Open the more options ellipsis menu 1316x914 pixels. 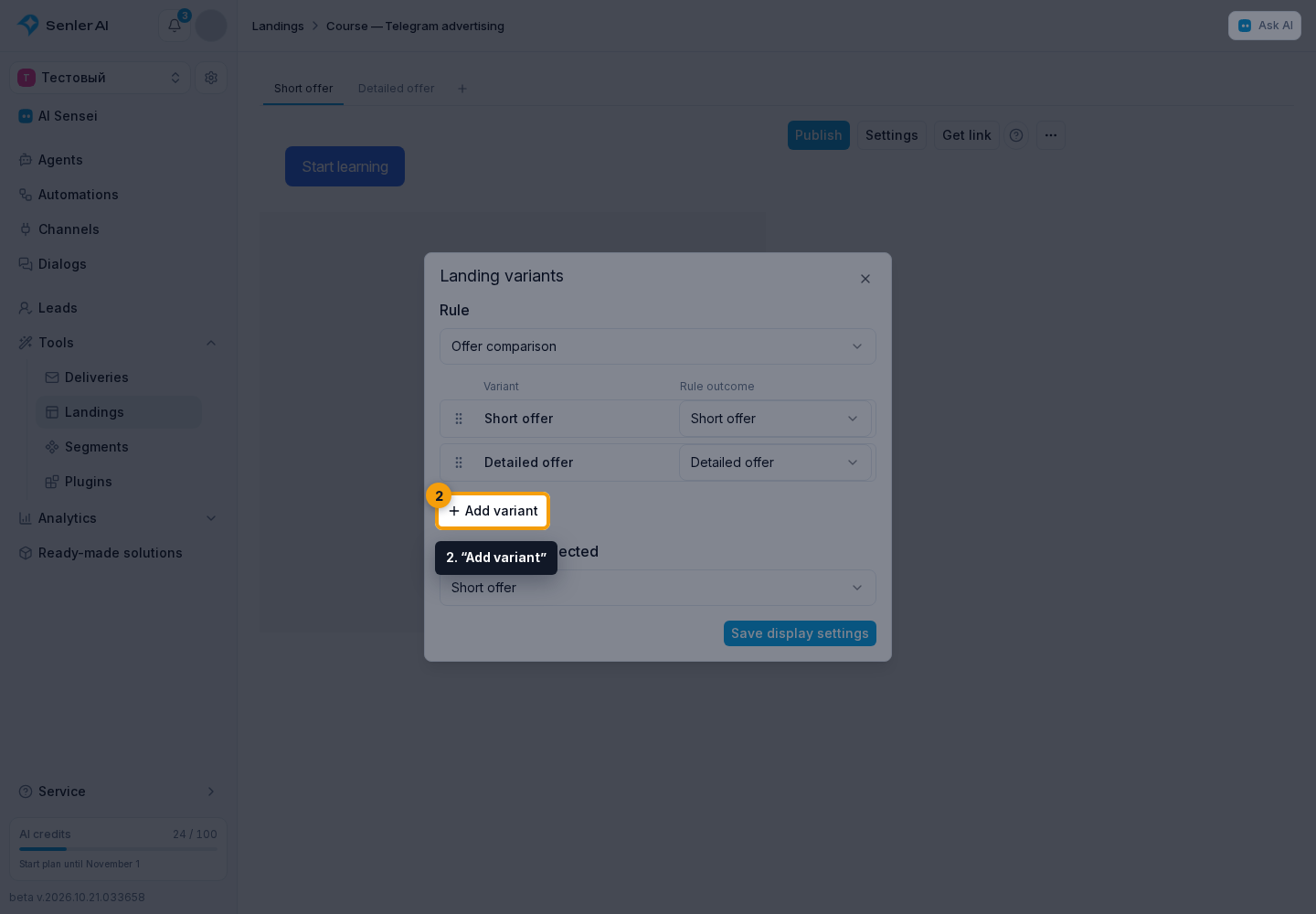[1051, 135]
